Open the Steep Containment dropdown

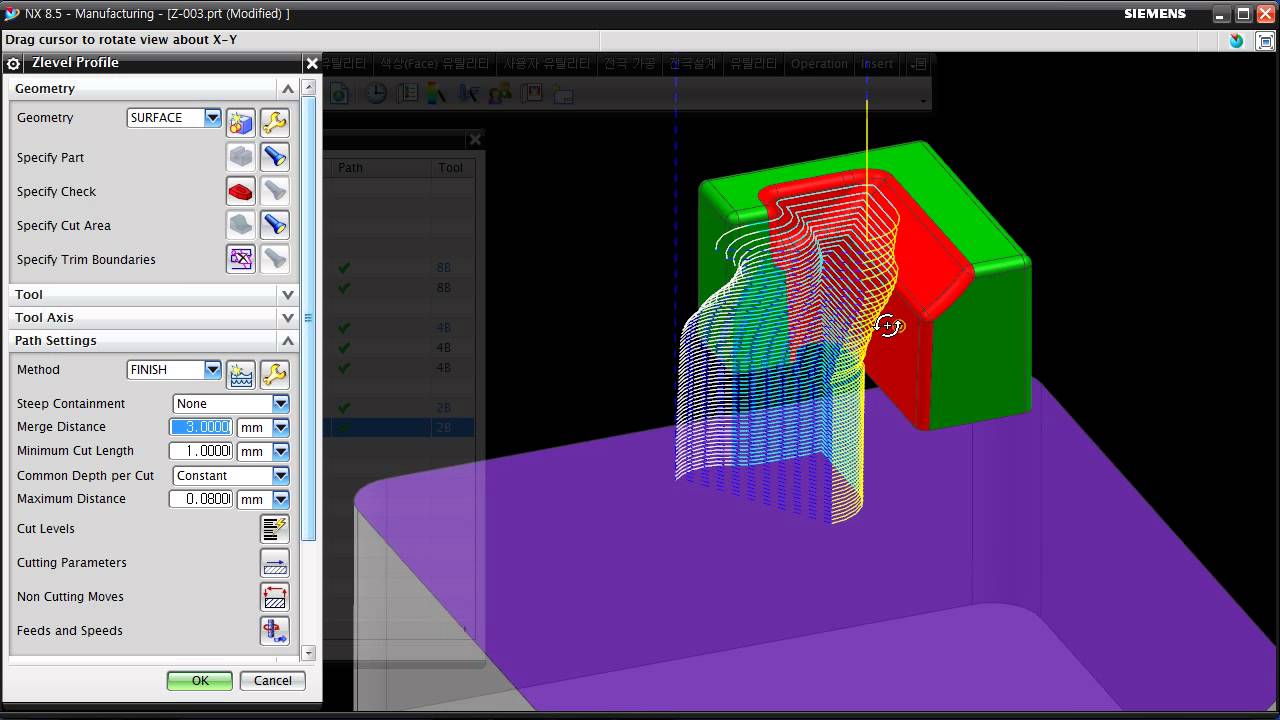click(x=280, y=404)
